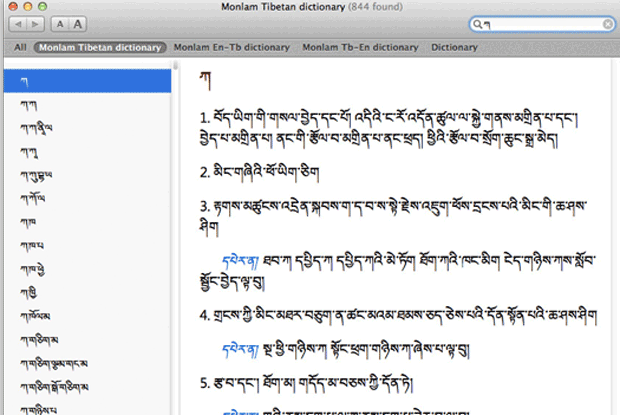Switch to Monlam En-Tb dictionary tab
This screenshot has width=620, height=415.
(232, 47)
